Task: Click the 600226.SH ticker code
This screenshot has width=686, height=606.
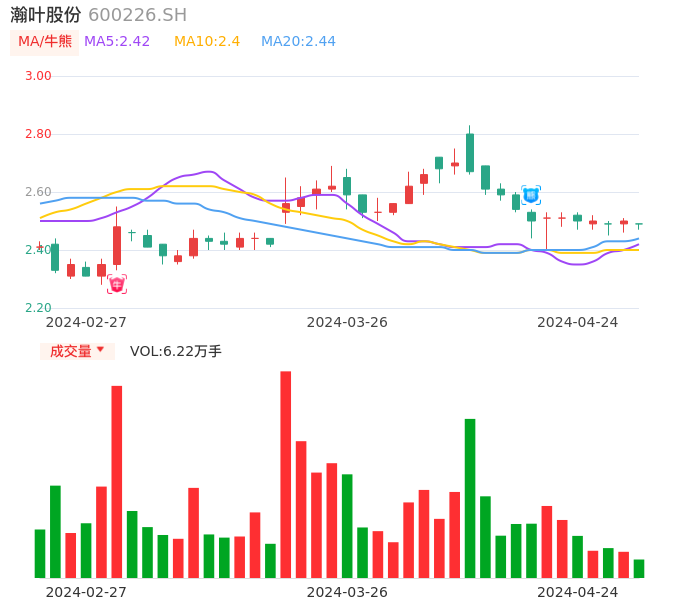Action: pos(137,15)
